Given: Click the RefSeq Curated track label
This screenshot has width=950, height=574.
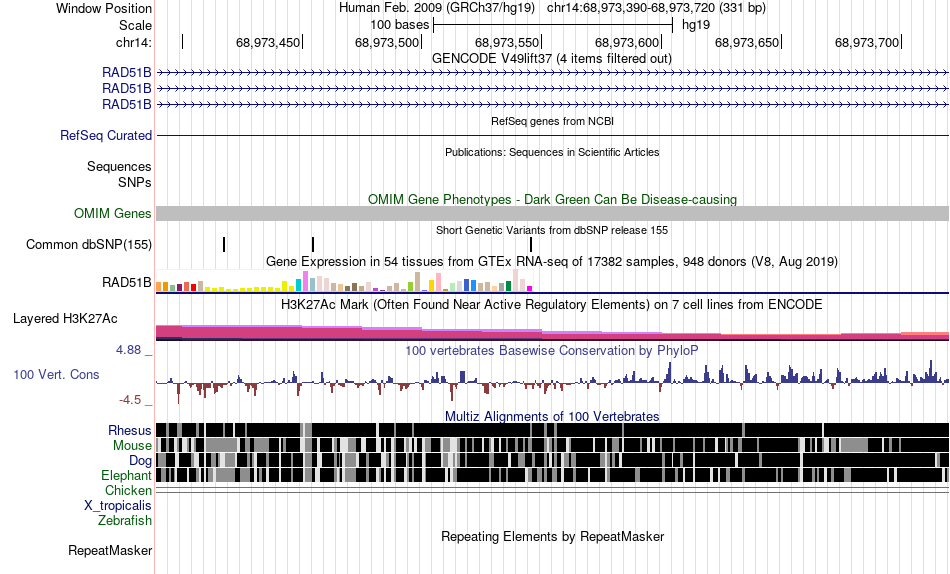Looking at the screenshot, I should coord(106,135).
